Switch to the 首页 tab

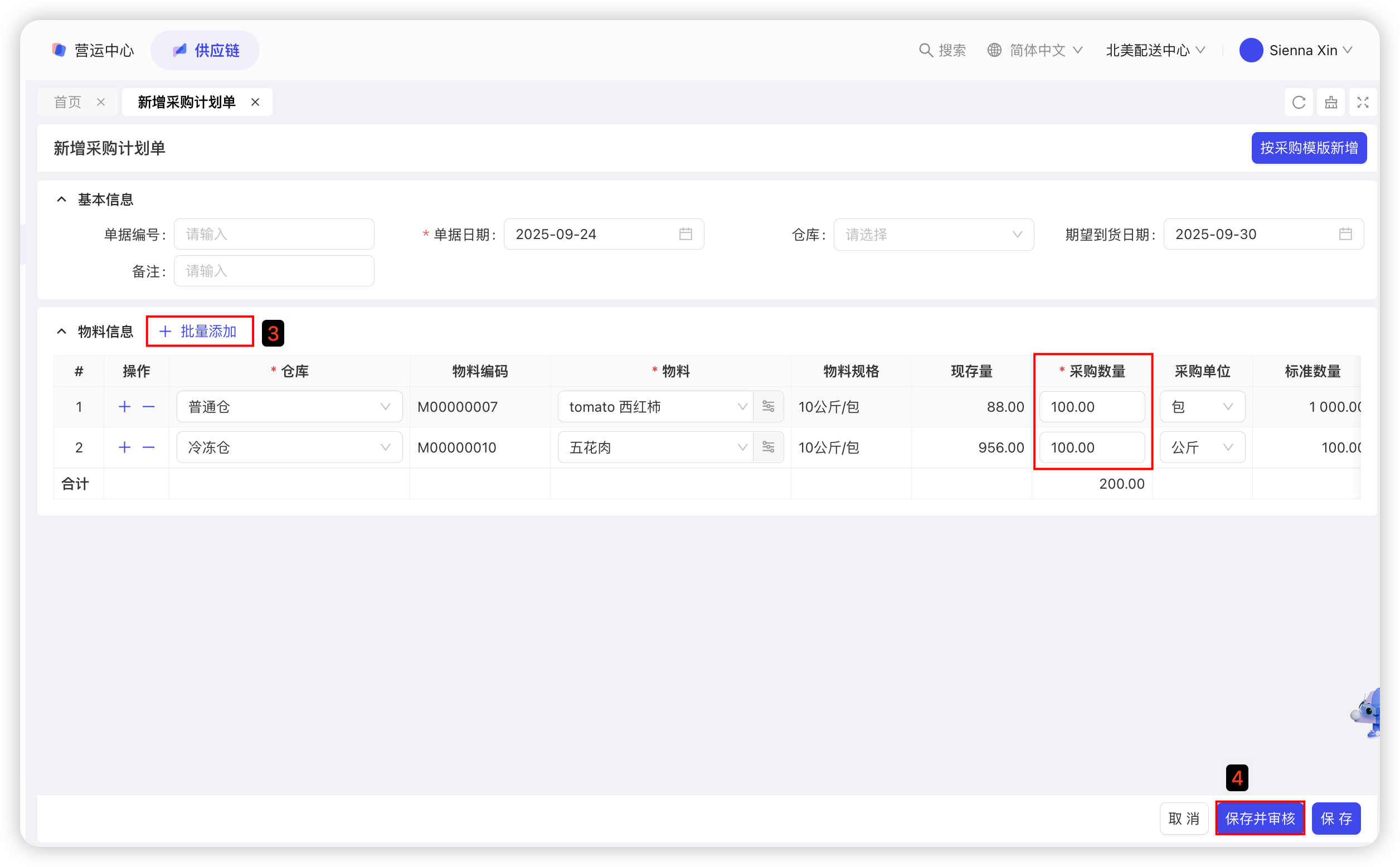(67, 103)
